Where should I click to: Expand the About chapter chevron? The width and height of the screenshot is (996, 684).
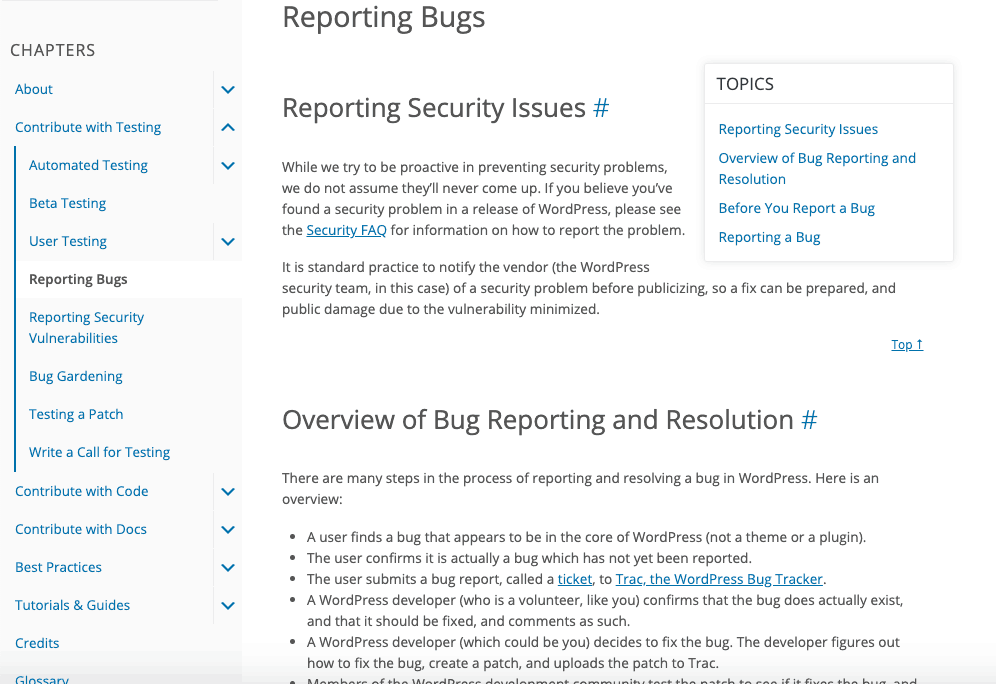228,90
